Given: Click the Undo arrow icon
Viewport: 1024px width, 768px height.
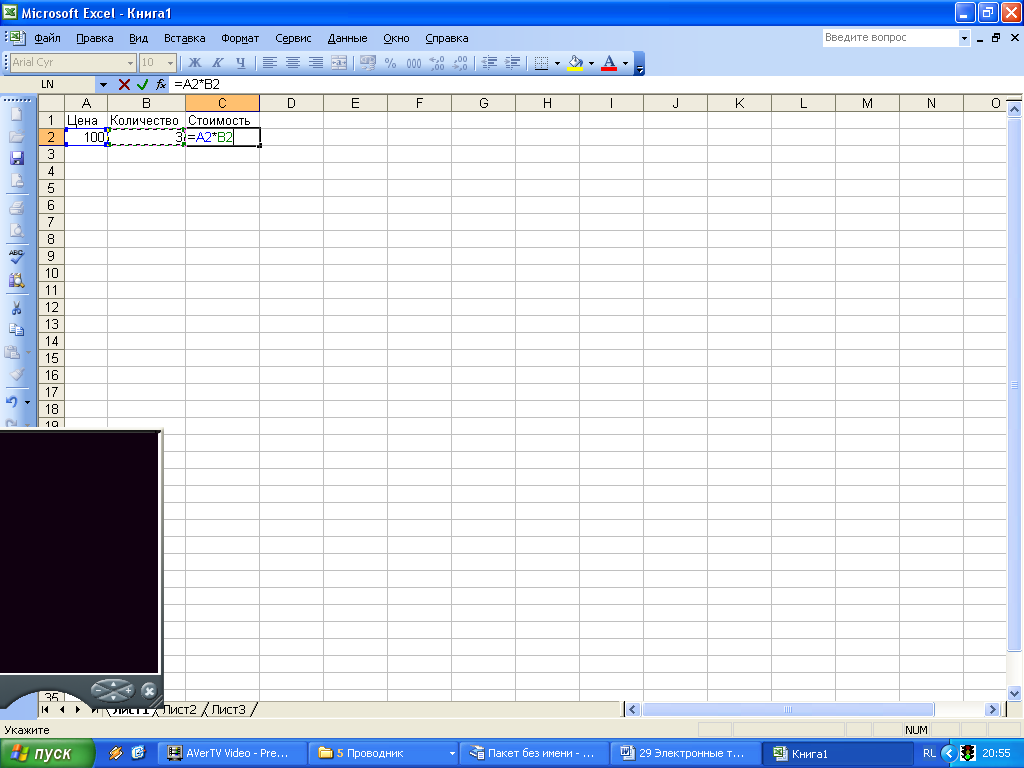Looking at the screenshot, I should point(12,401).
